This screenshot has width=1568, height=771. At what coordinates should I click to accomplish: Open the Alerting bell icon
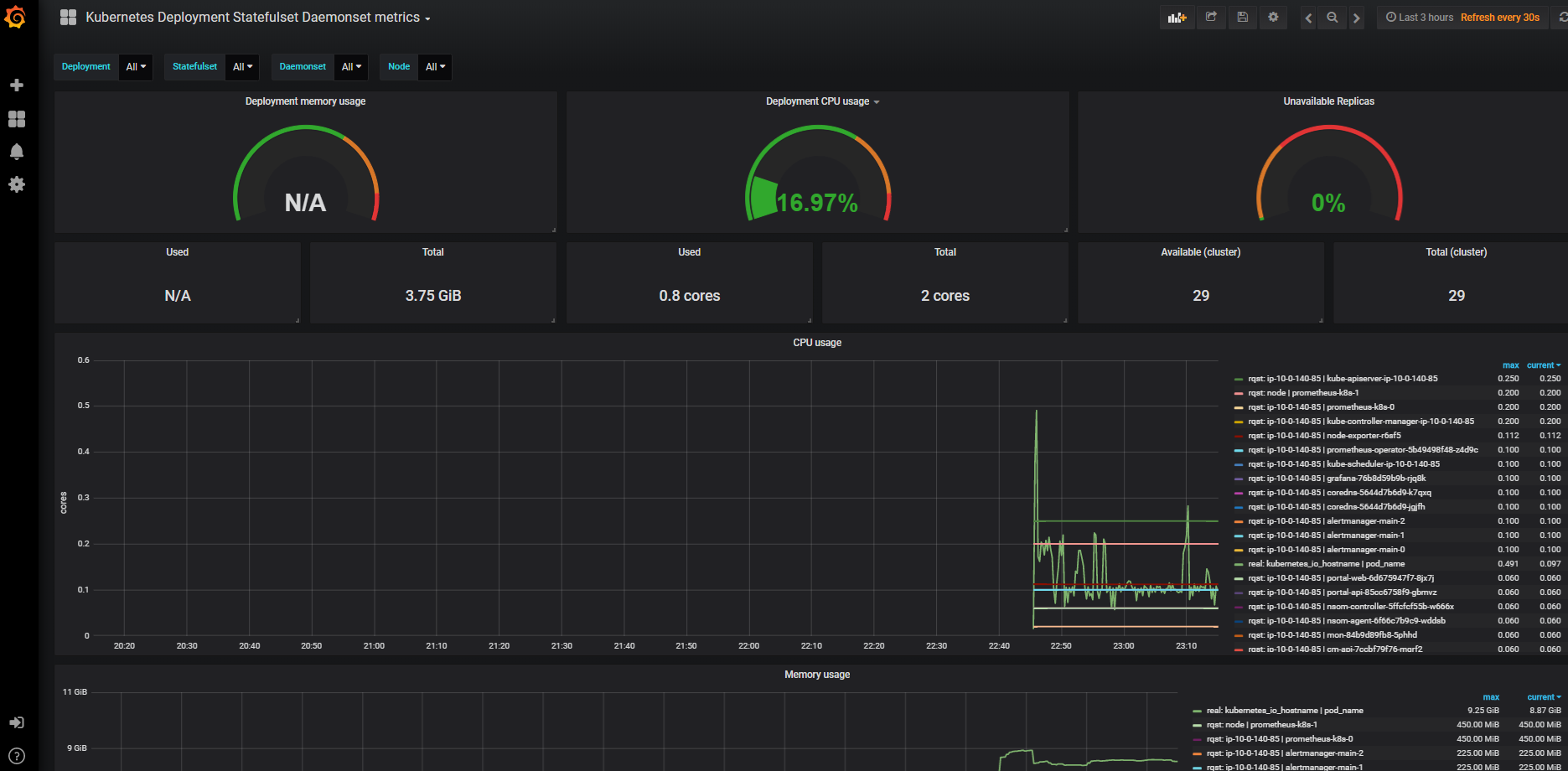pos(16,152)
